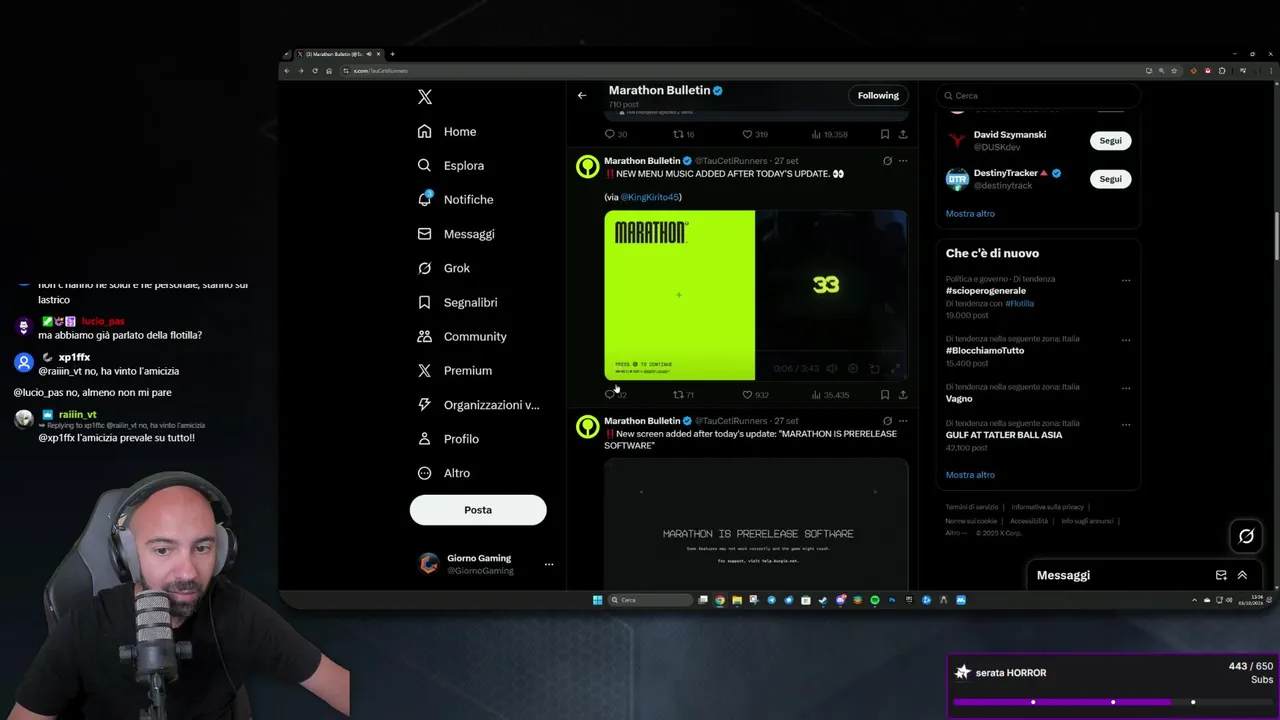This screenshot has height=720, width=1280.
Task: Open the #BlocchiamoTutto trend
Action: [985, 351]
